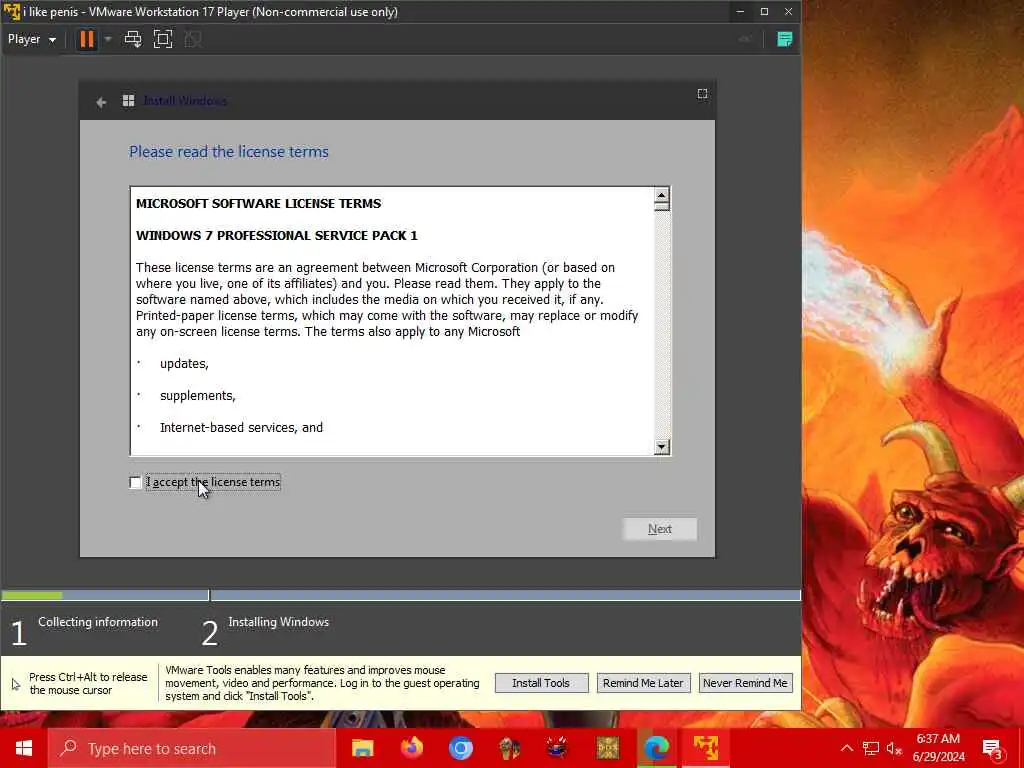The image size is (1024, 768).
Task: Click the 'updates,' bullet item
Action: click(x=184, y=364)
